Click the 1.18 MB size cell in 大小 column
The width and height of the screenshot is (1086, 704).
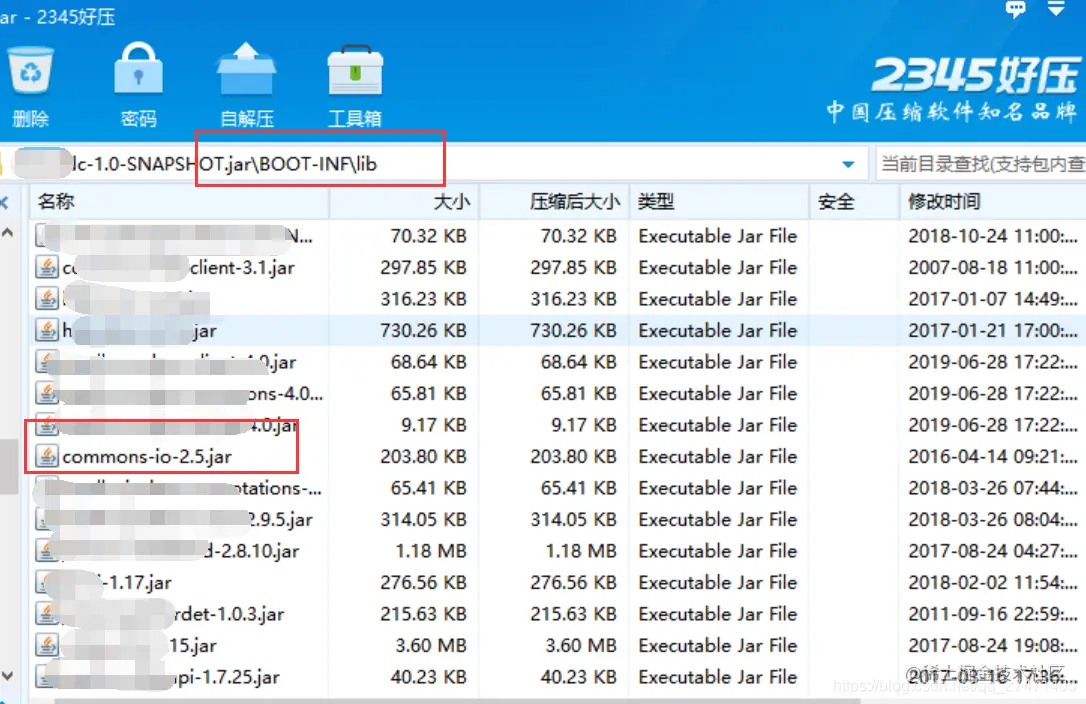[431, 551]
